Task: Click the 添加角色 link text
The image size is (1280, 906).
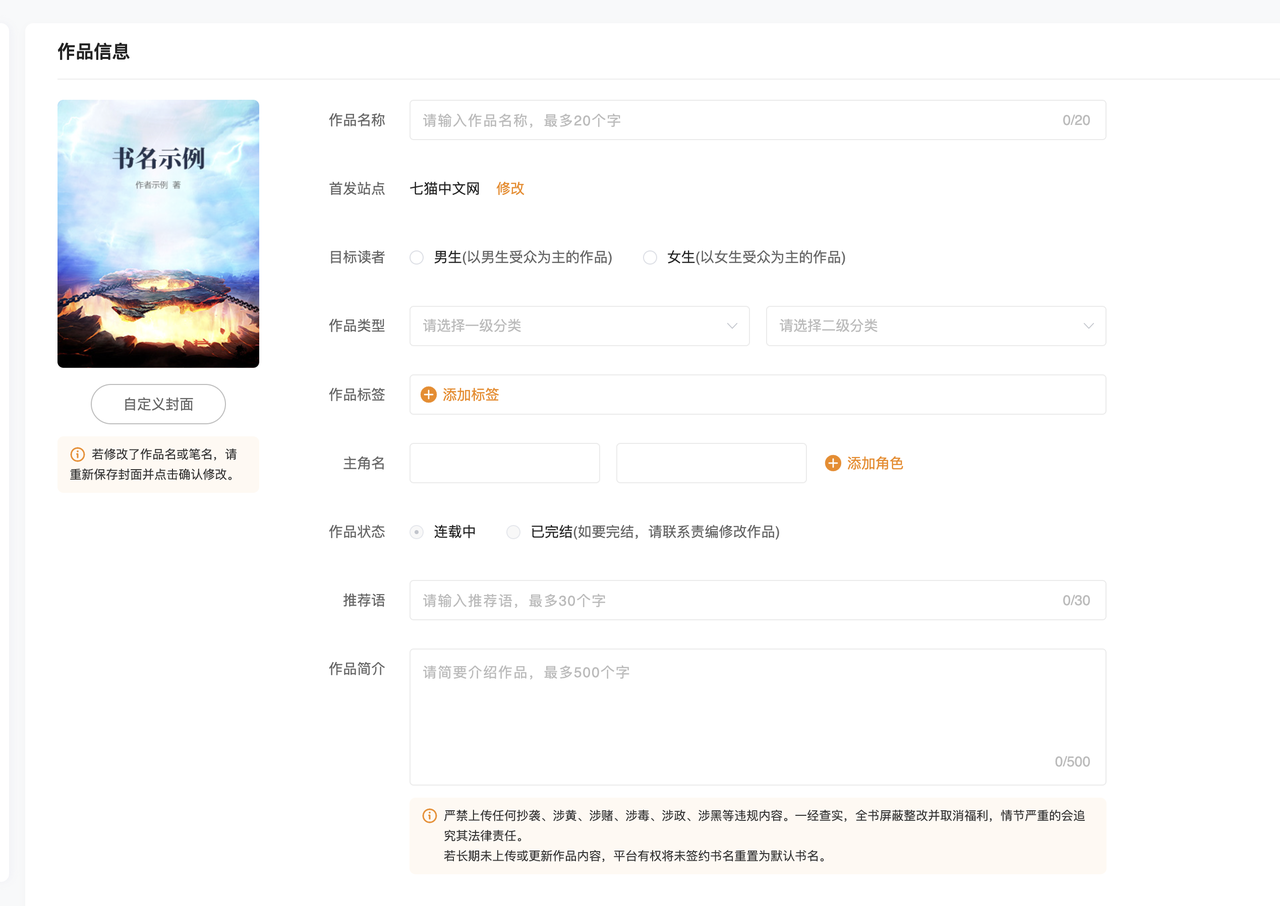Action: pyautogui.click(x=875, y=463)
